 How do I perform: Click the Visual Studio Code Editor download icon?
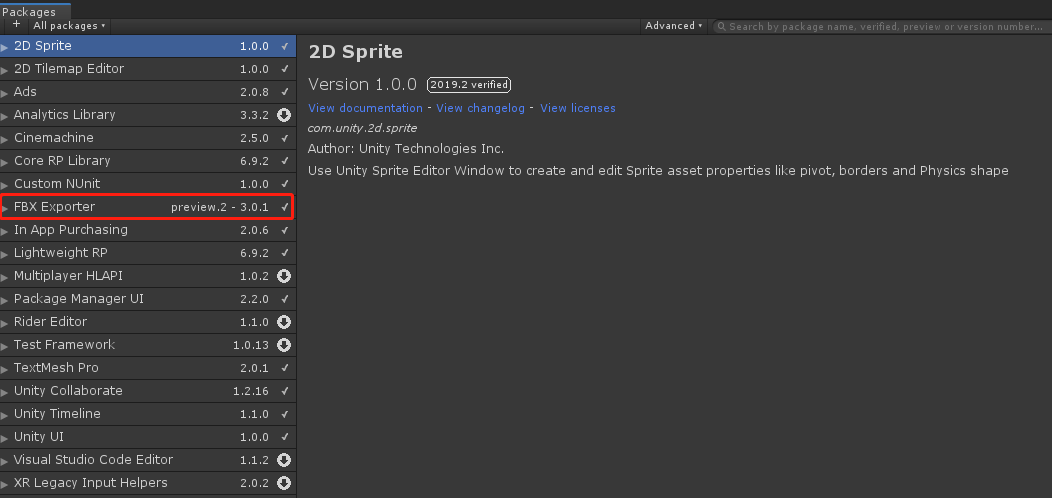[284, 460]
